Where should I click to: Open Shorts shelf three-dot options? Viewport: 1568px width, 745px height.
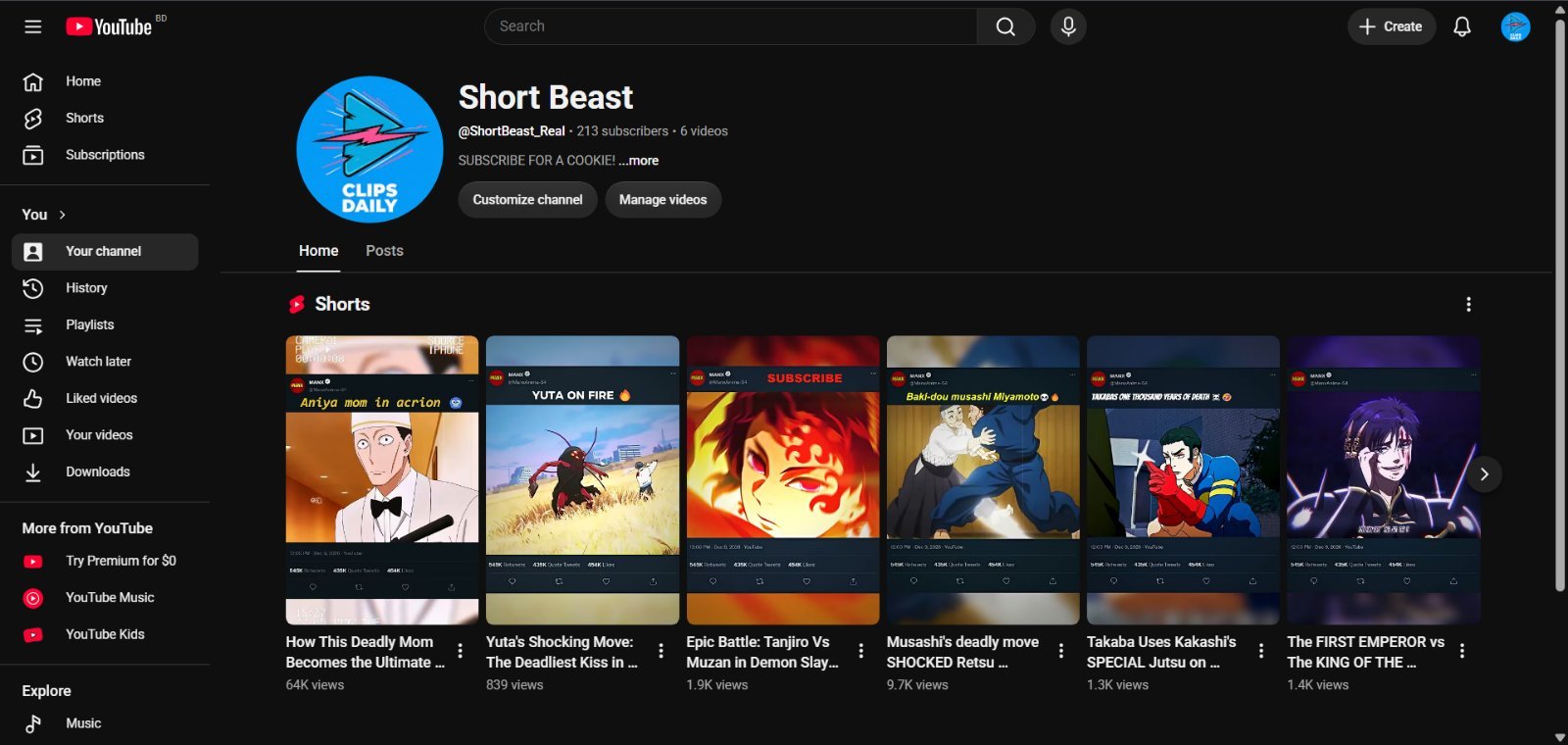coord(1468,305)
